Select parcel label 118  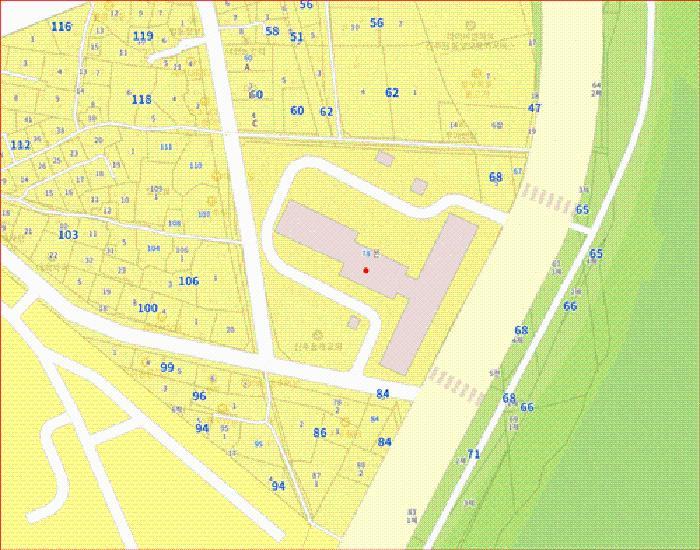click(141, 99)
